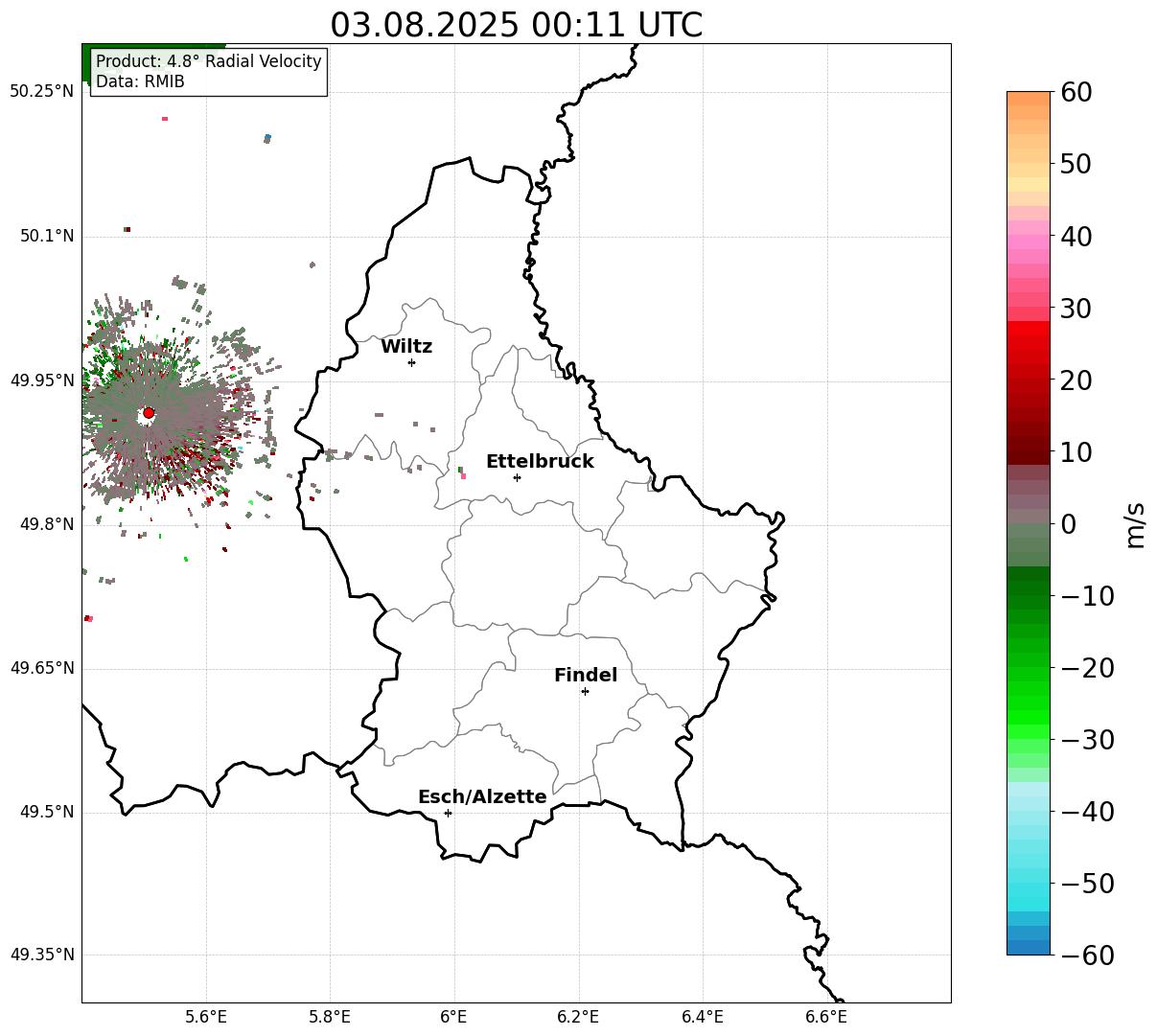Click the Wiltz station cross marker
The height and width of the screenshot is (1036, 1157).
tap(411, 362)
